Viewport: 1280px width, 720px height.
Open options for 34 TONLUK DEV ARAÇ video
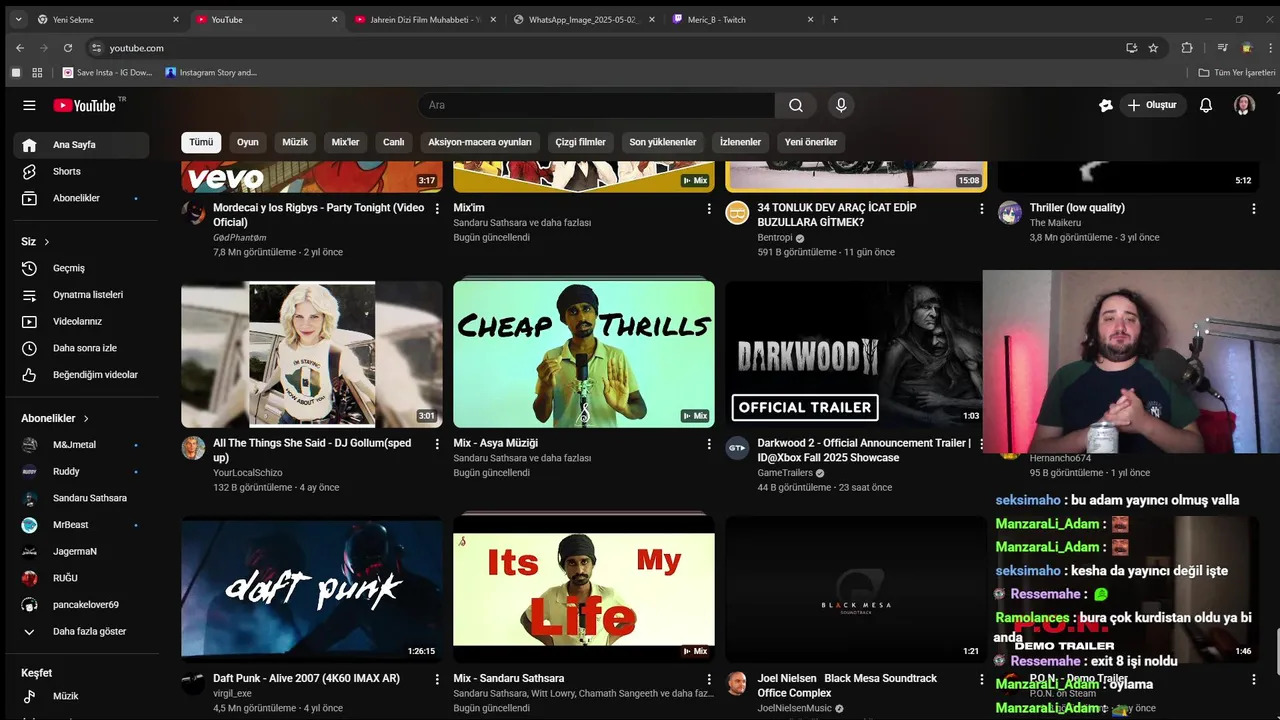(981, 209)
